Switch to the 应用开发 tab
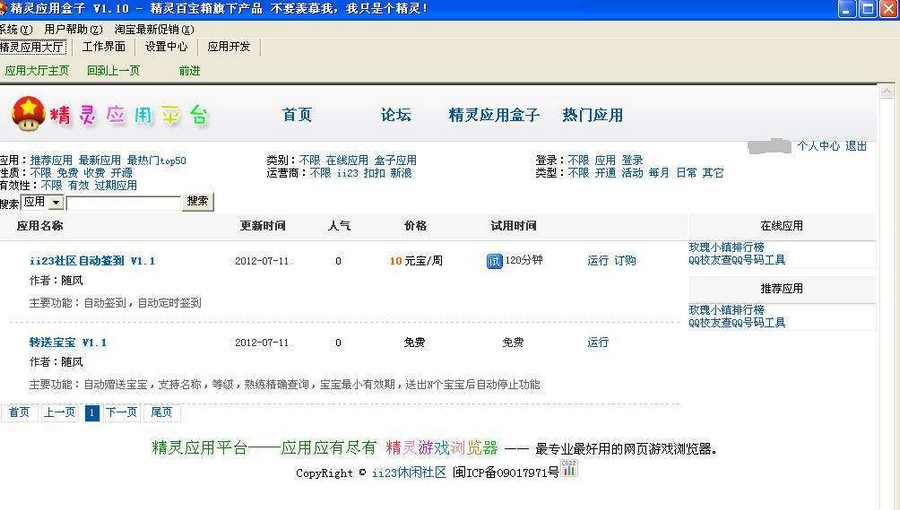900x510 pixels. 228,47
